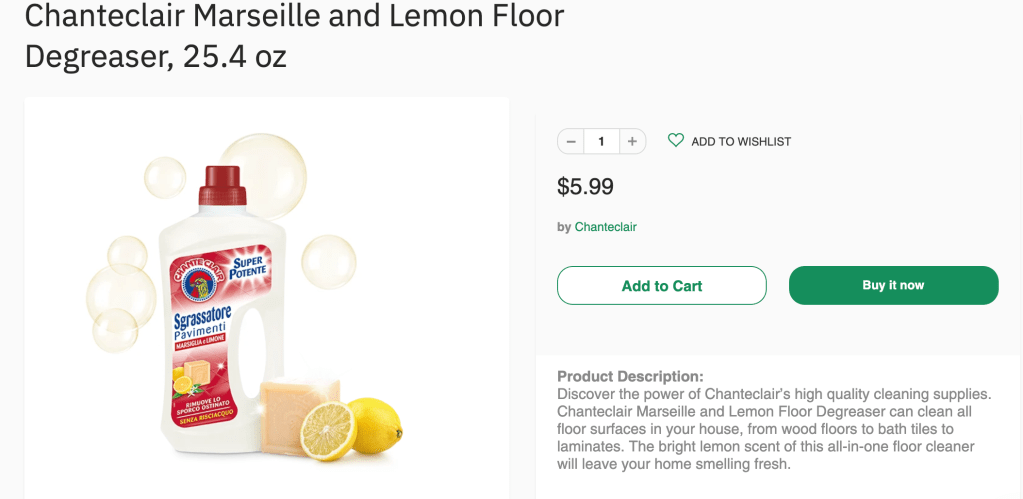Image resolution: width=1023 pixels, height=499 pixels.
Task: Click the minus quantity button
Action: pyautogui.click(x=571, y=142)
